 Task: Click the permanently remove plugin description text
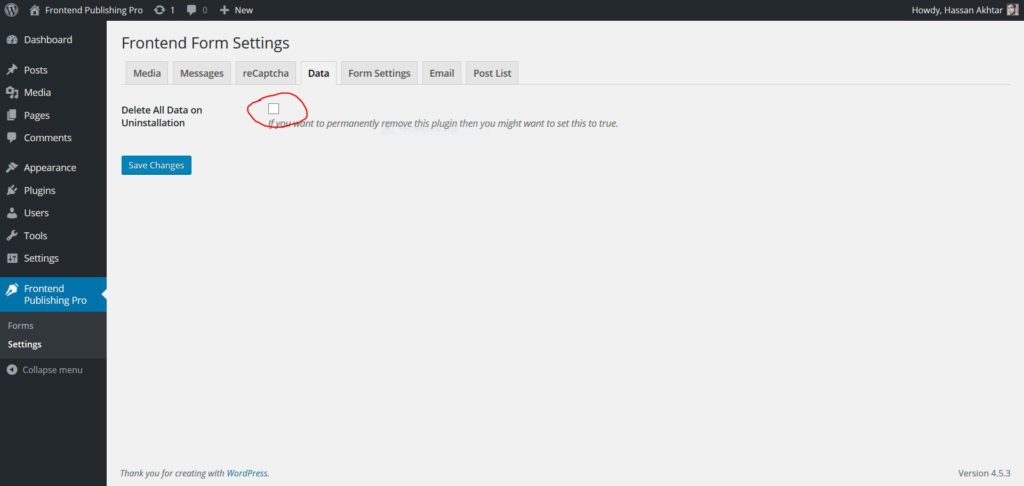click(443, 123)
